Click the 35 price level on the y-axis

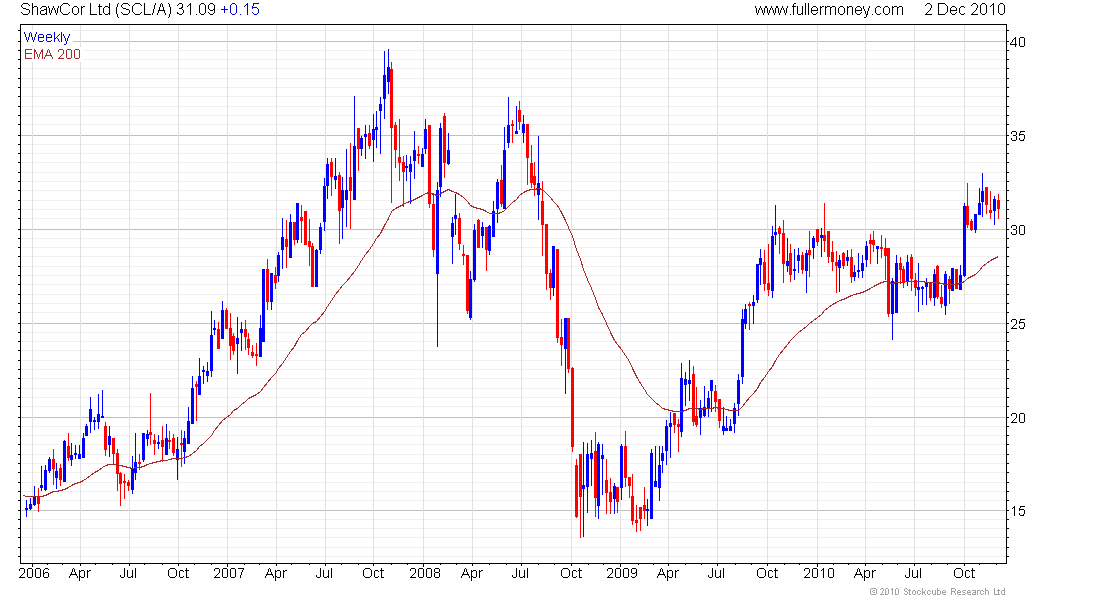click(1019, 136)
